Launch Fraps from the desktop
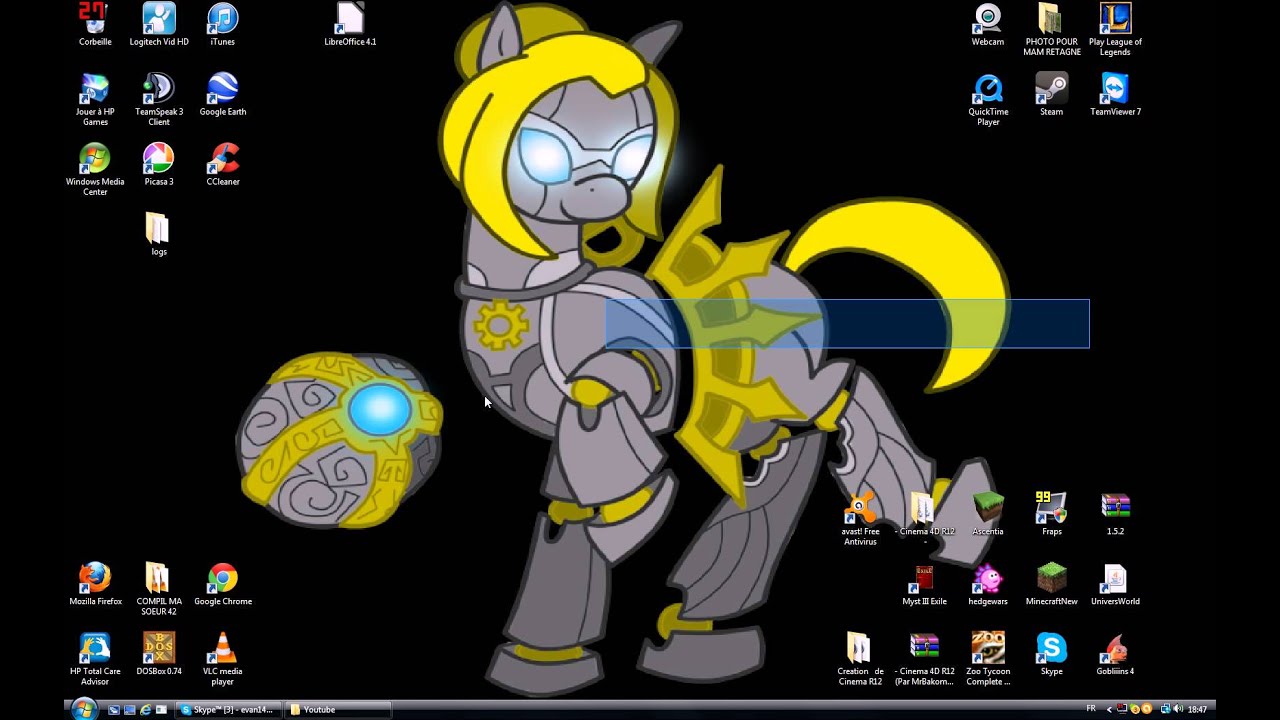The image size is (1280, 720). pos(1051,515)
